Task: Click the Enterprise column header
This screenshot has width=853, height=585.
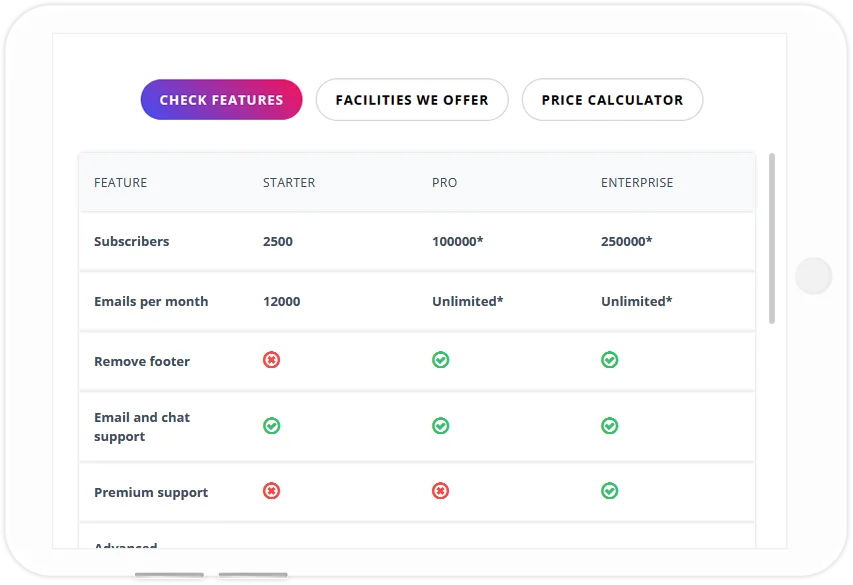Action: [637, 183]
